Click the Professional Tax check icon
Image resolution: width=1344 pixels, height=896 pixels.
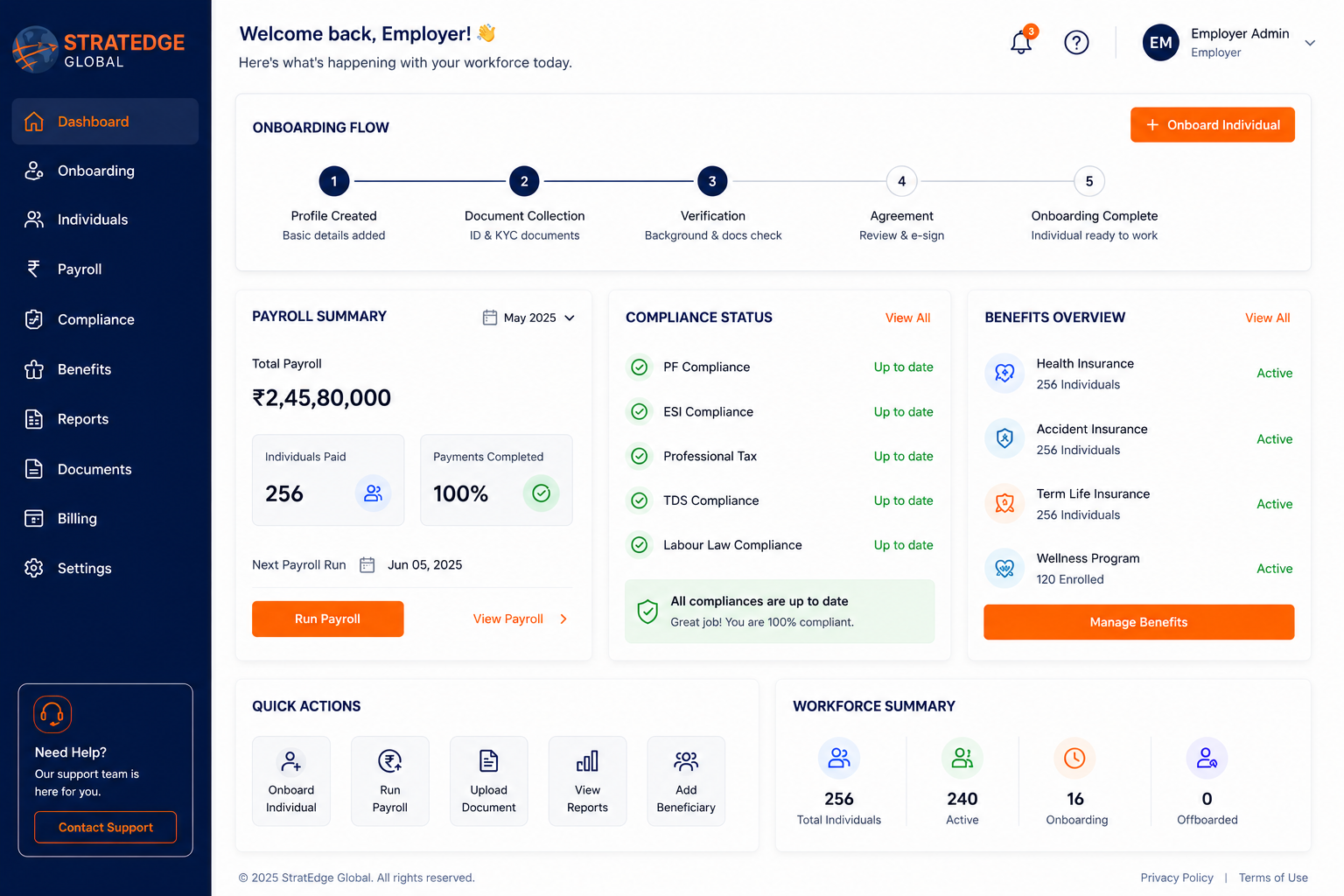pos(640,456)
